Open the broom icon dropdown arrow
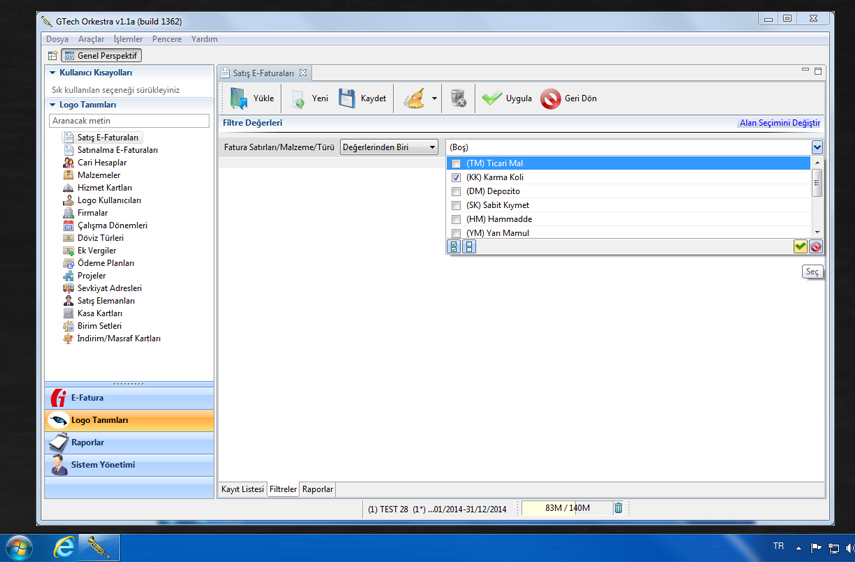The image size is (855, 562). 434,99
